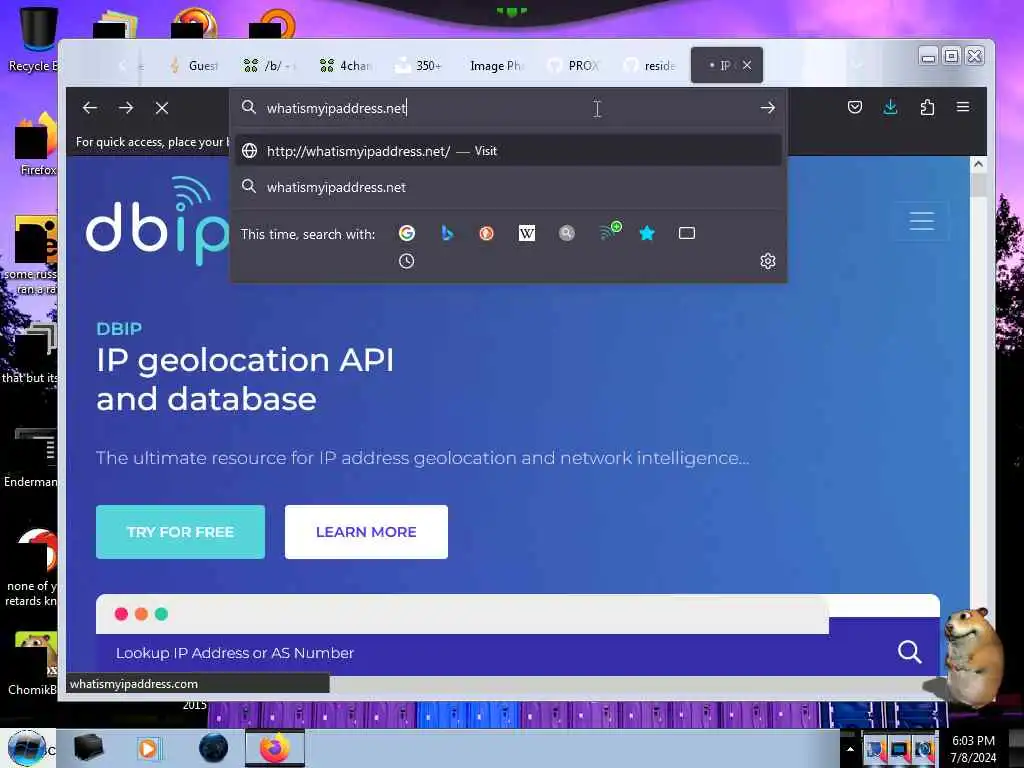Click the dbip logo
The height and width of the screenshot is (768, 1024).
click(x=157, y=221)
